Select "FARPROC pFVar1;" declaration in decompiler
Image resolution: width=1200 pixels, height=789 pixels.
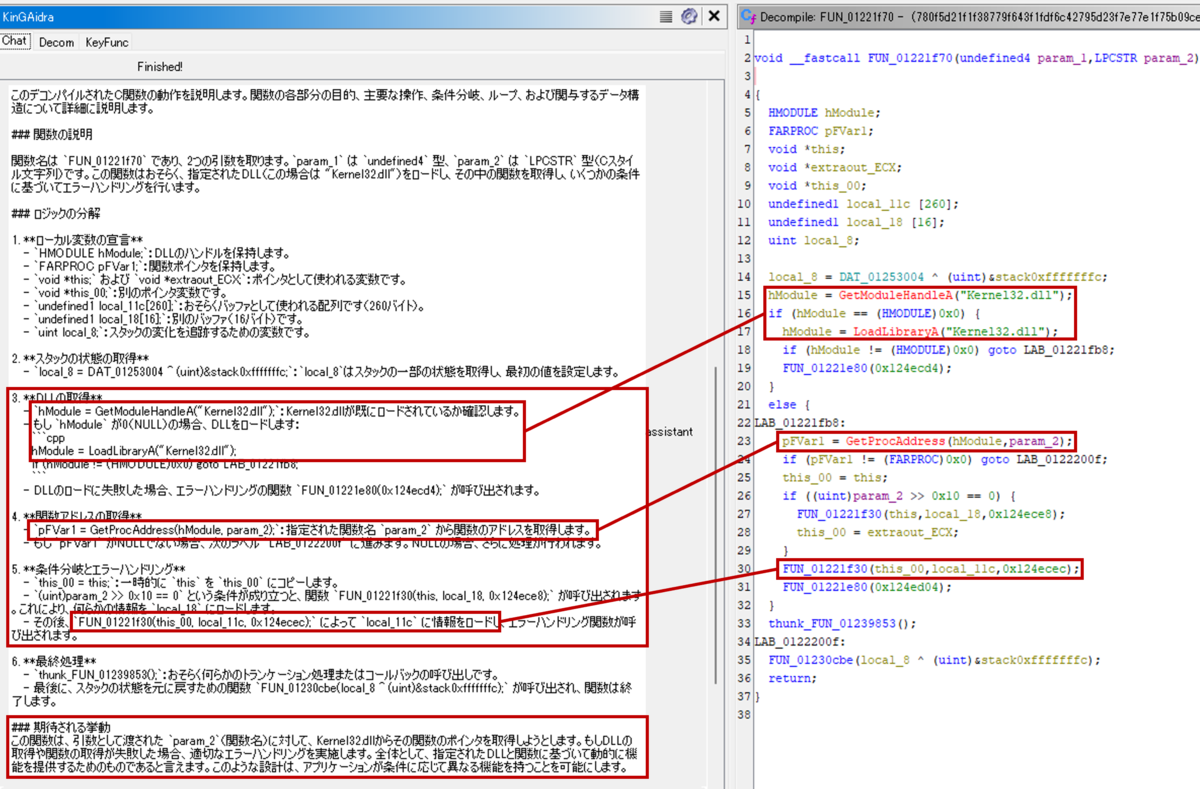[820, 130]
